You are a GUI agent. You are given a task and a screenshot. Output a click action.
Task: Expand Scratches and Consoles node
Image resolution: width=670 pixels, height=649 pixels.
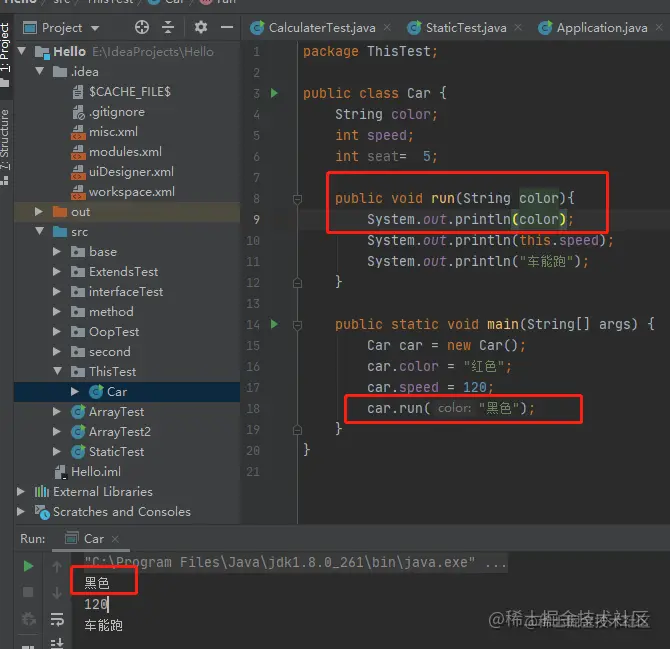pyautogui.click(x=21, y=512)
